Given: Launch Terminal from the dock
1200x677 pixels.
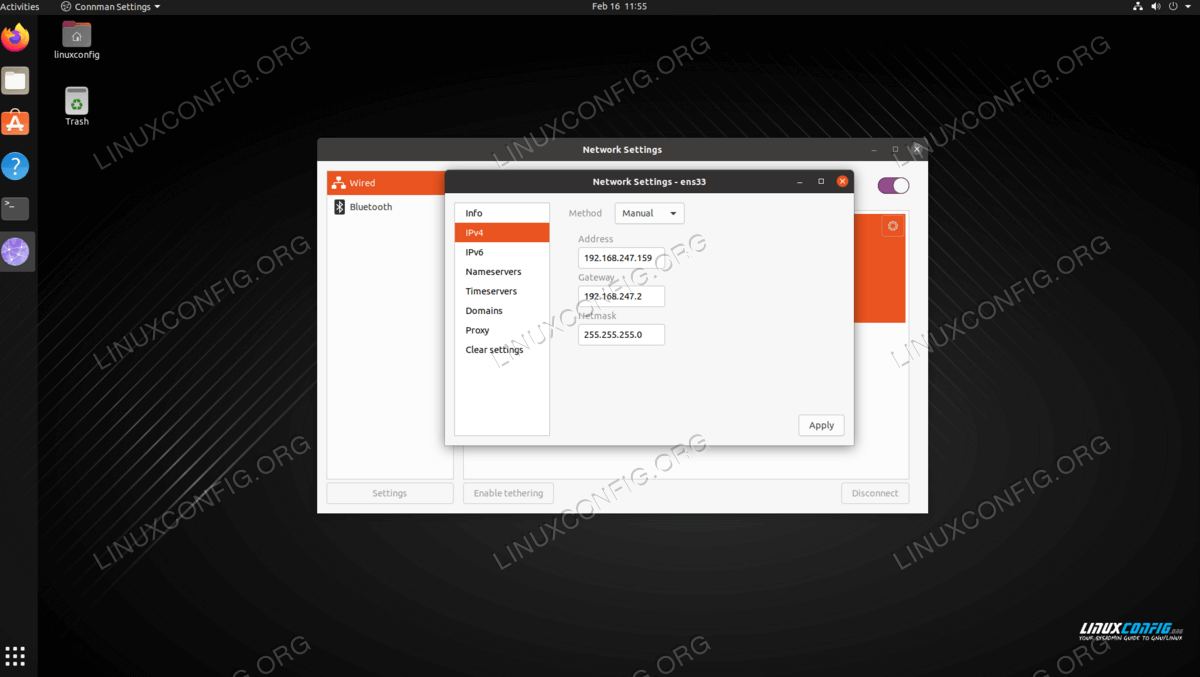Looking at the screenshot, I should [x=15, y=209].
